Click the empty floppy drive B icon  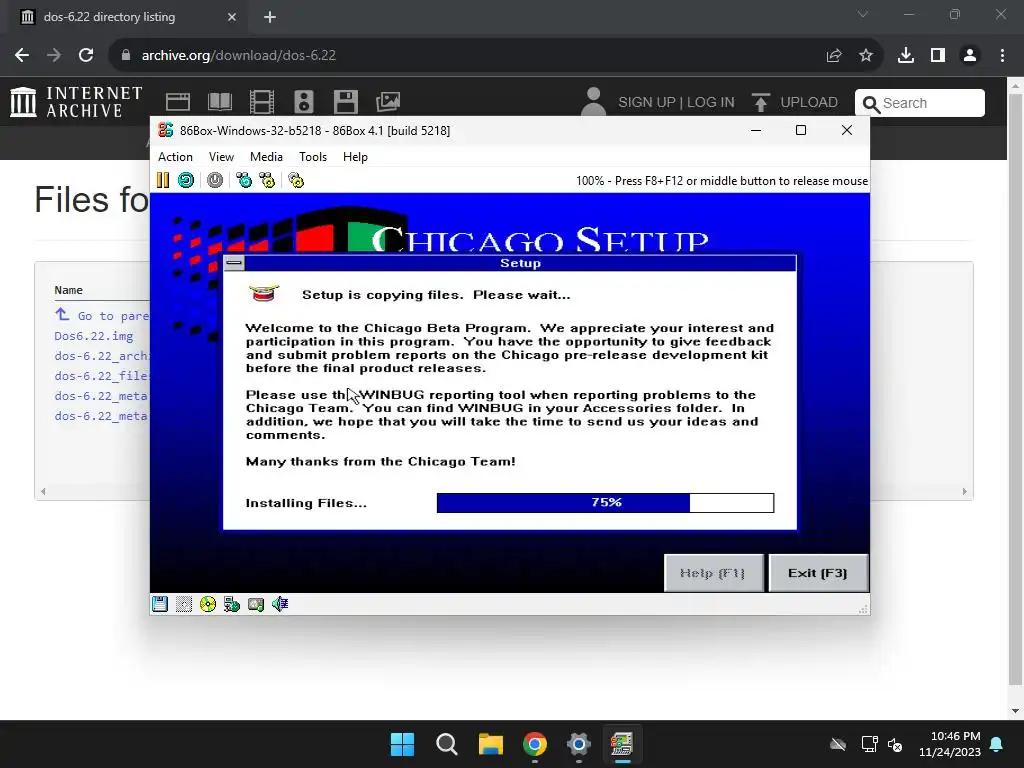pos(184,604)
